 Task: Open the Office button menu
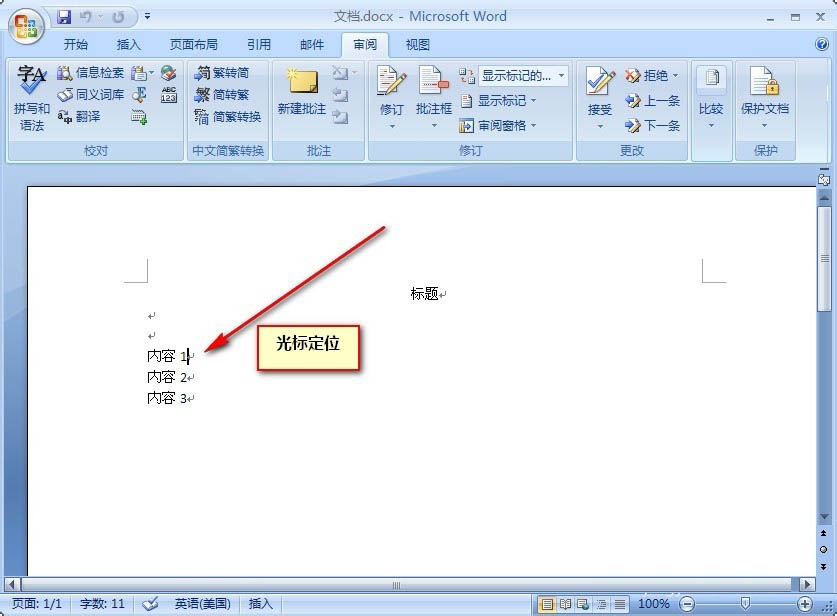[28, 26]
